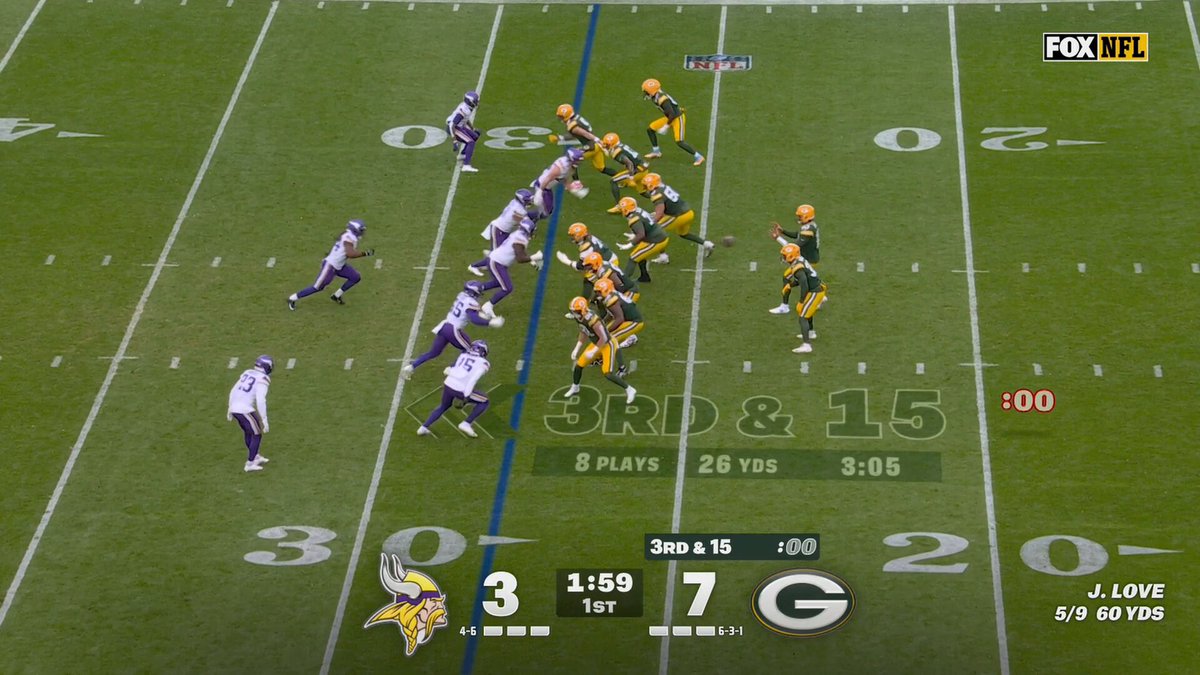The image size is (1200, 675).
Task: Expand the 8 PLAYS drive summary stat
Action: coord(616,463)
